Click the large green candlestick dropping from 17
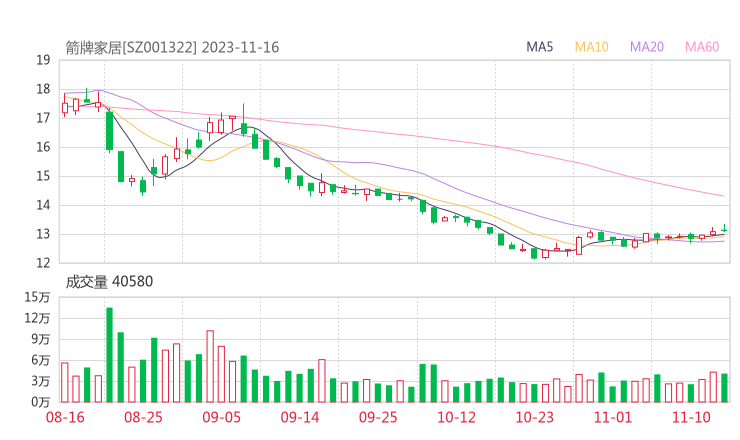740x440 pixels. coord(109,131)
